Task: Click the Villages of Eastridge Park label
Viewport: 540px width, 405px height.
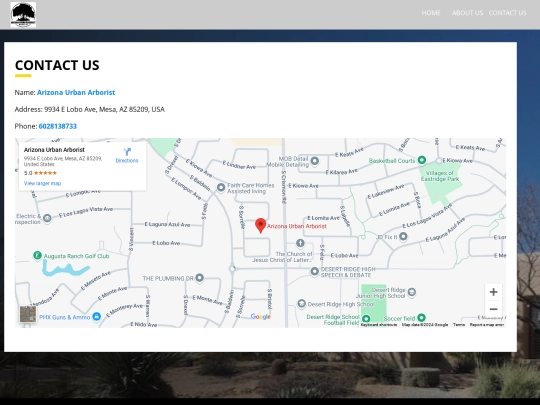Action: coord(440,176)
